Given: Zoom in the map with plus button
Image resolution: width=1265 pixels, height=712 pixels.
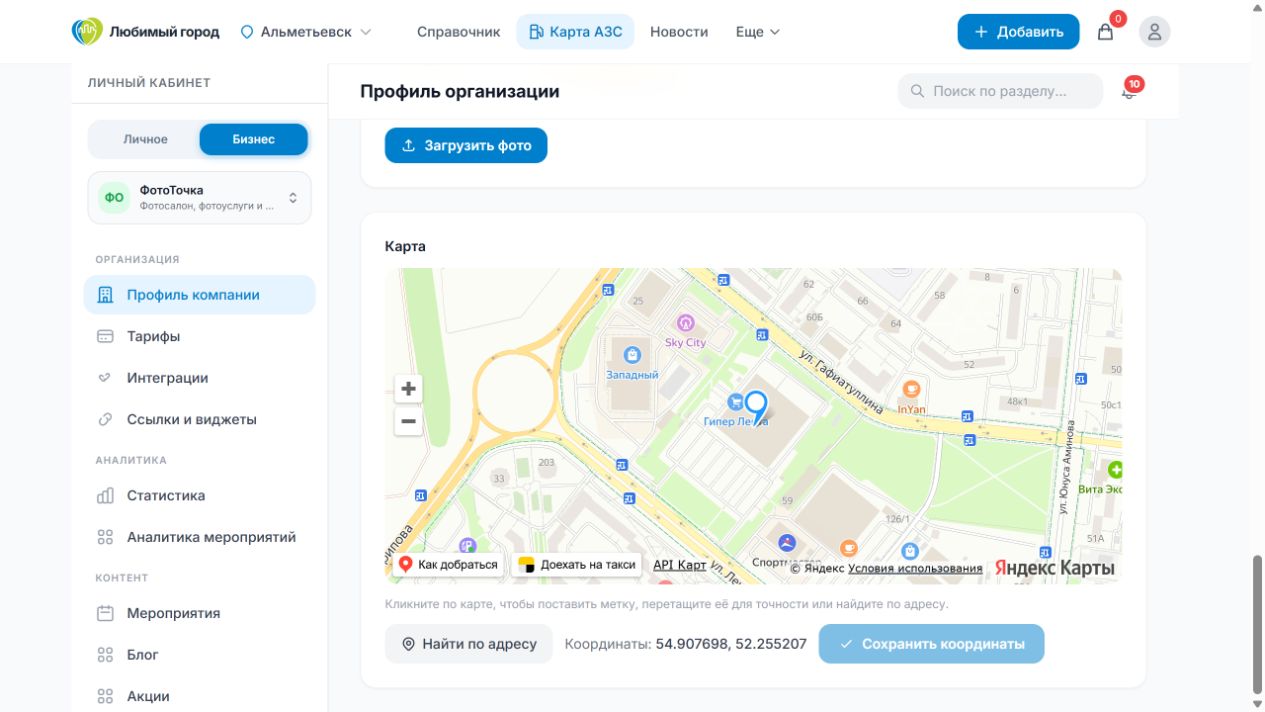Looking at the screenshot, I should pyautogui.click(x=408, y=389).
